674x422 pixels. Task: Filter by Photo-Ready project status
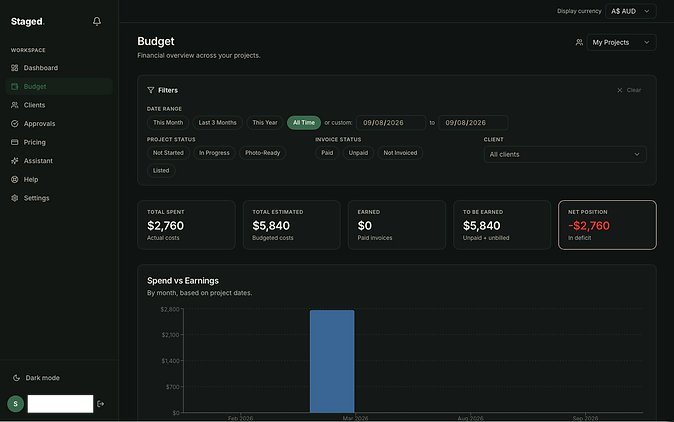(262, 153)
